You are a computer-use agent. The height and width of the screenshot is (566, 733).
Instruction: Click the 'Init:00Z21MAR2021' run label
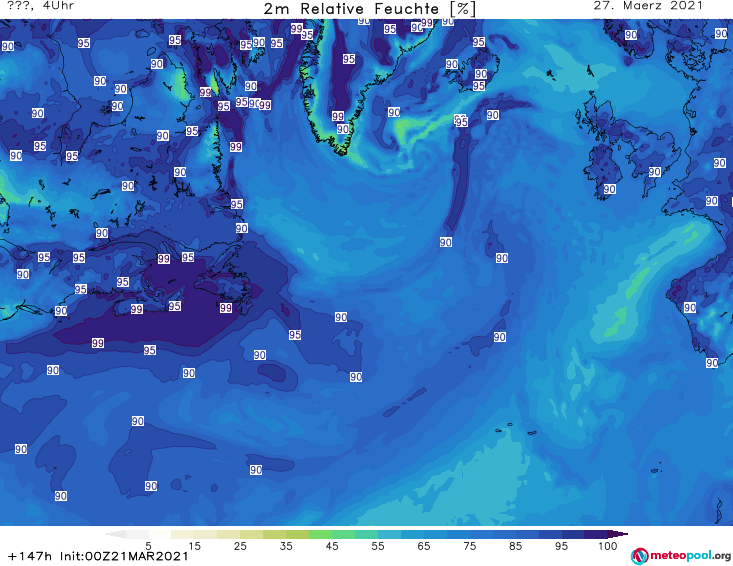click(124, 556)
